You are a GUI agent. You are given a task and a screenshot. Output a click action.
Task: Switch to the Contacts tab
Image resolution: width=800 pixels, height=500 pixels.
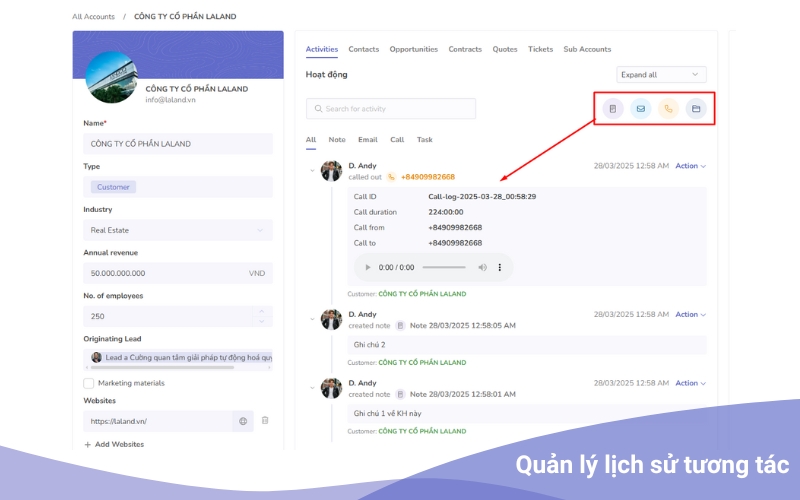point(363,49)
